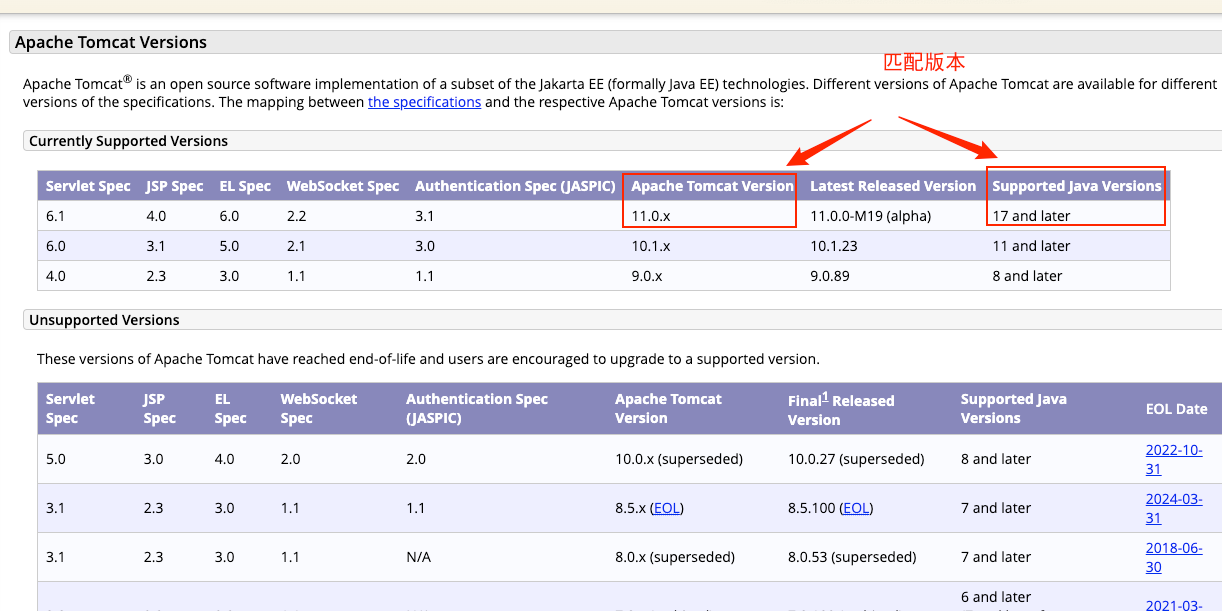Click '7 and later' in 8.0.x row
The width and height of the screenshot is (1222, 611).
[996, 557]
